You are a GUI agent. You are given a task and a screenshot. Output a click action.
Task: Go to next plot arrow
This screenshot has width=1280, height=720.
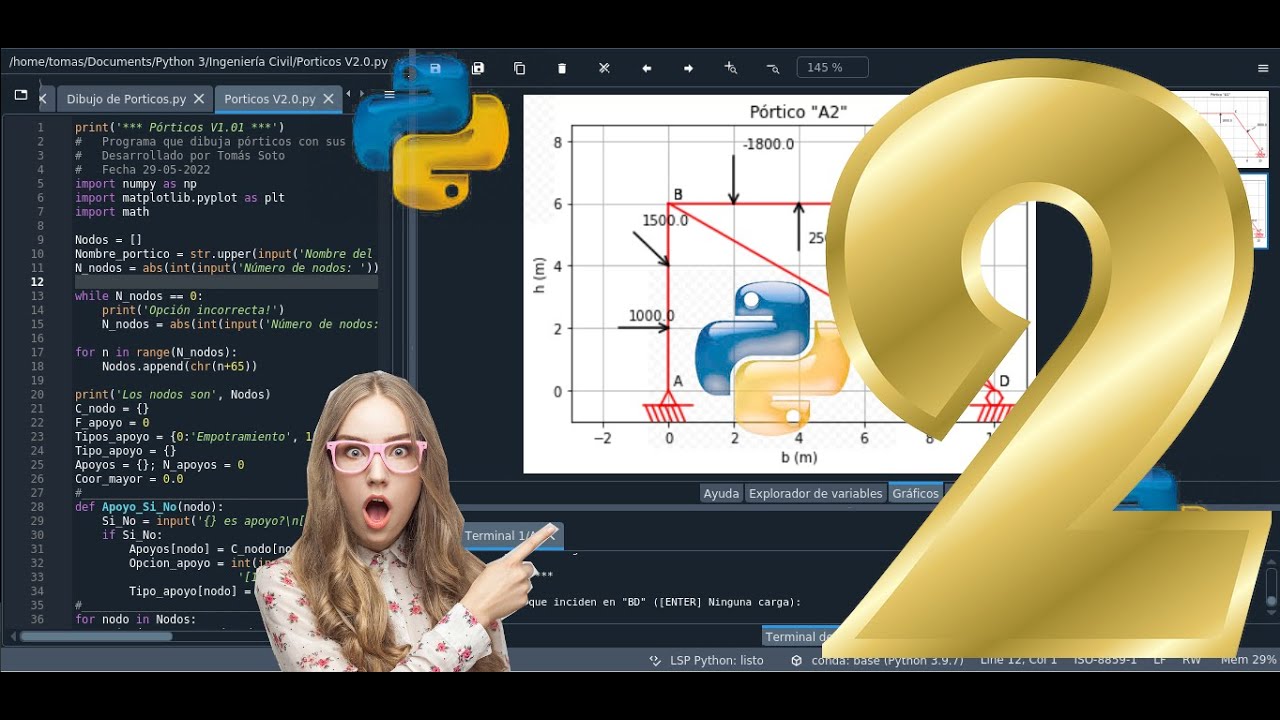pos(688,68)
